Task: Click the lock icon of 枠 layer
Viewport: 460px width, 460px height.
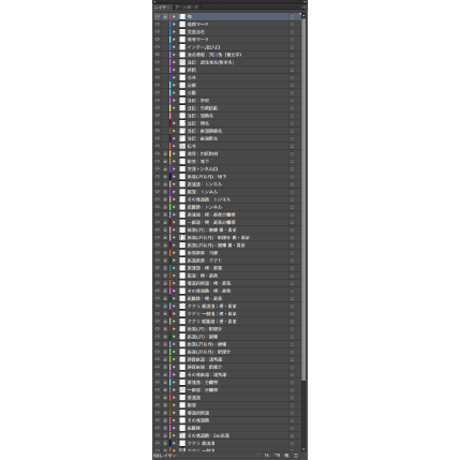Action: coord(165,16)
